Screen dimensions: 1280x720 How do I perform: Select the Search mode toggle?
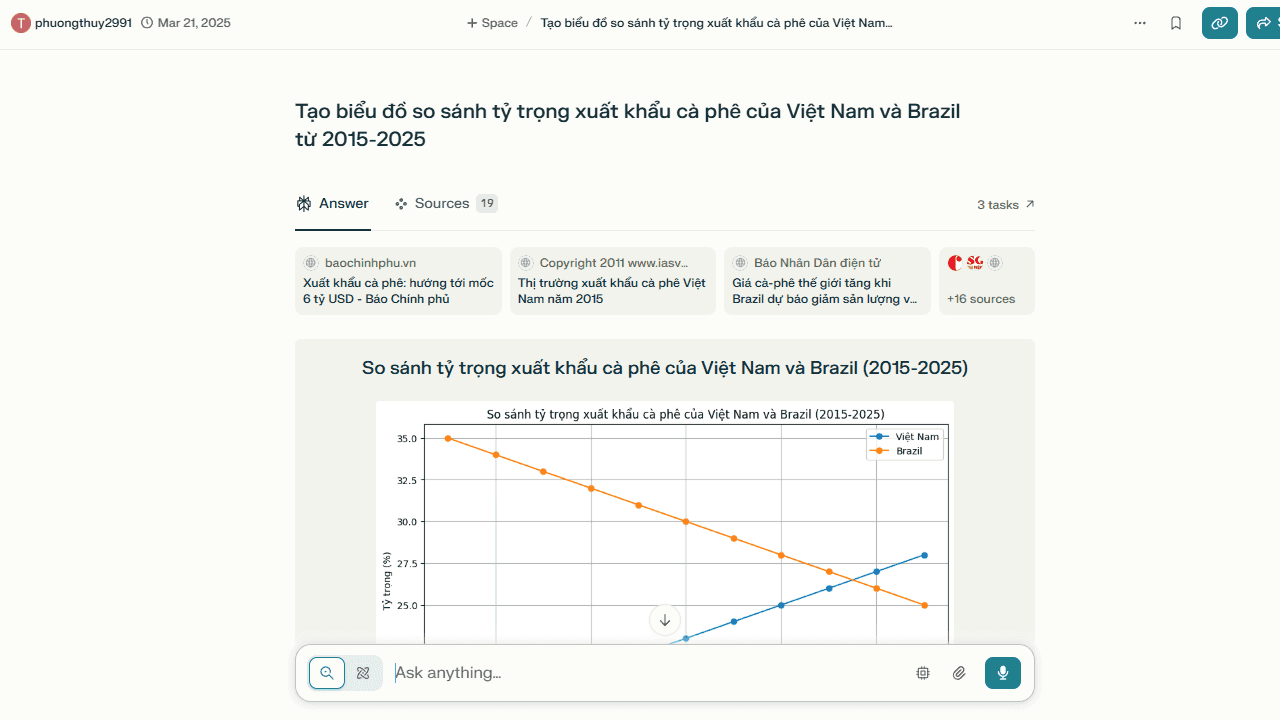pos(327,673)
